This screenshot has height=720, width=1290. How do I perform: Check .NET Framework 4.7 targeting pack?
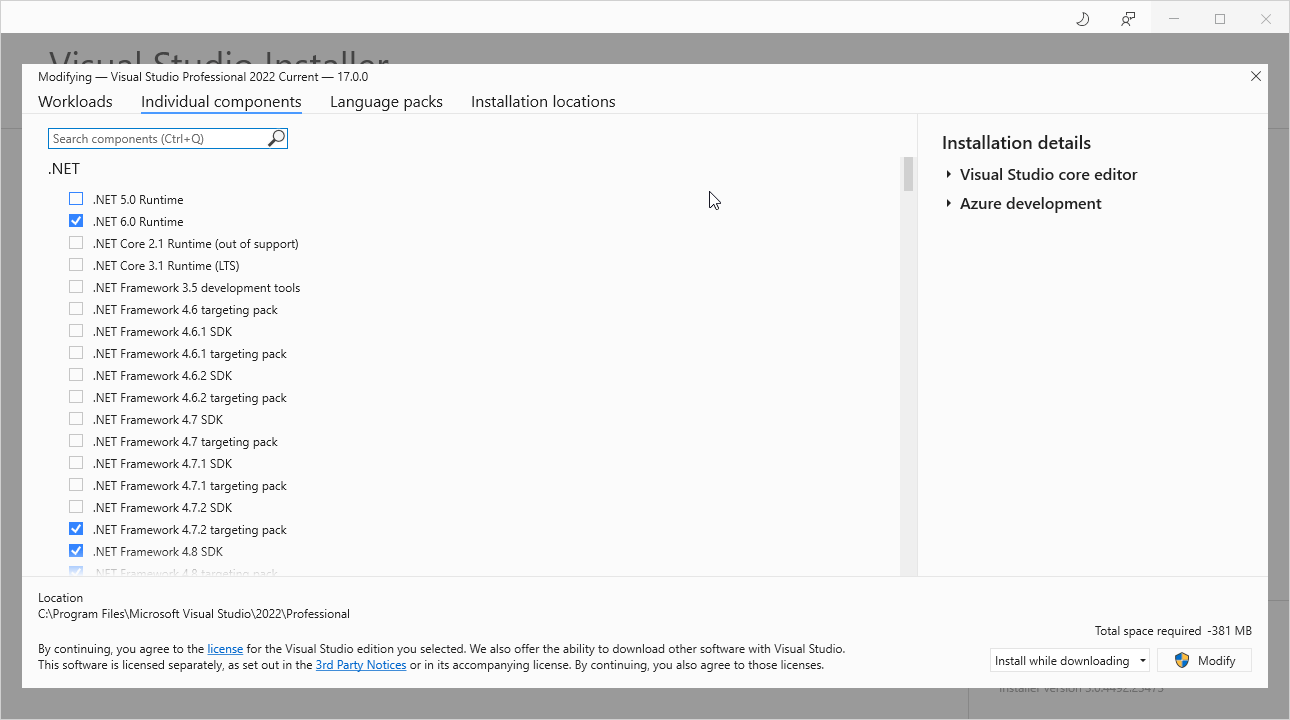click(76, 441)
